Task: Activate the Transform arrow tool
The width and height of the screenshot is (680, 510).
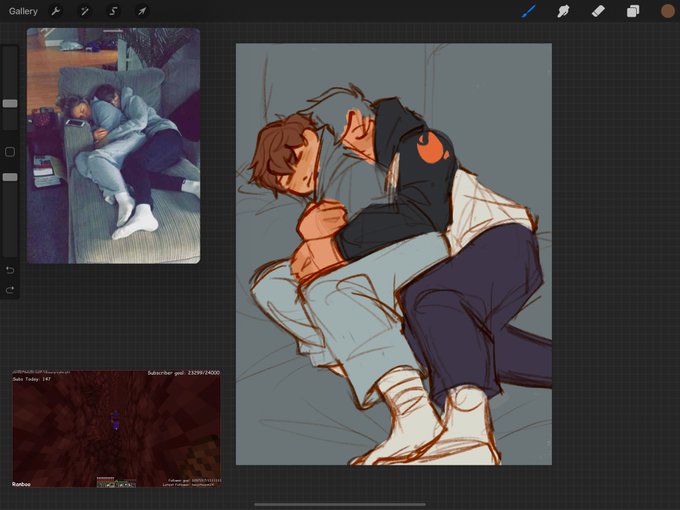Action: [142, 11]
